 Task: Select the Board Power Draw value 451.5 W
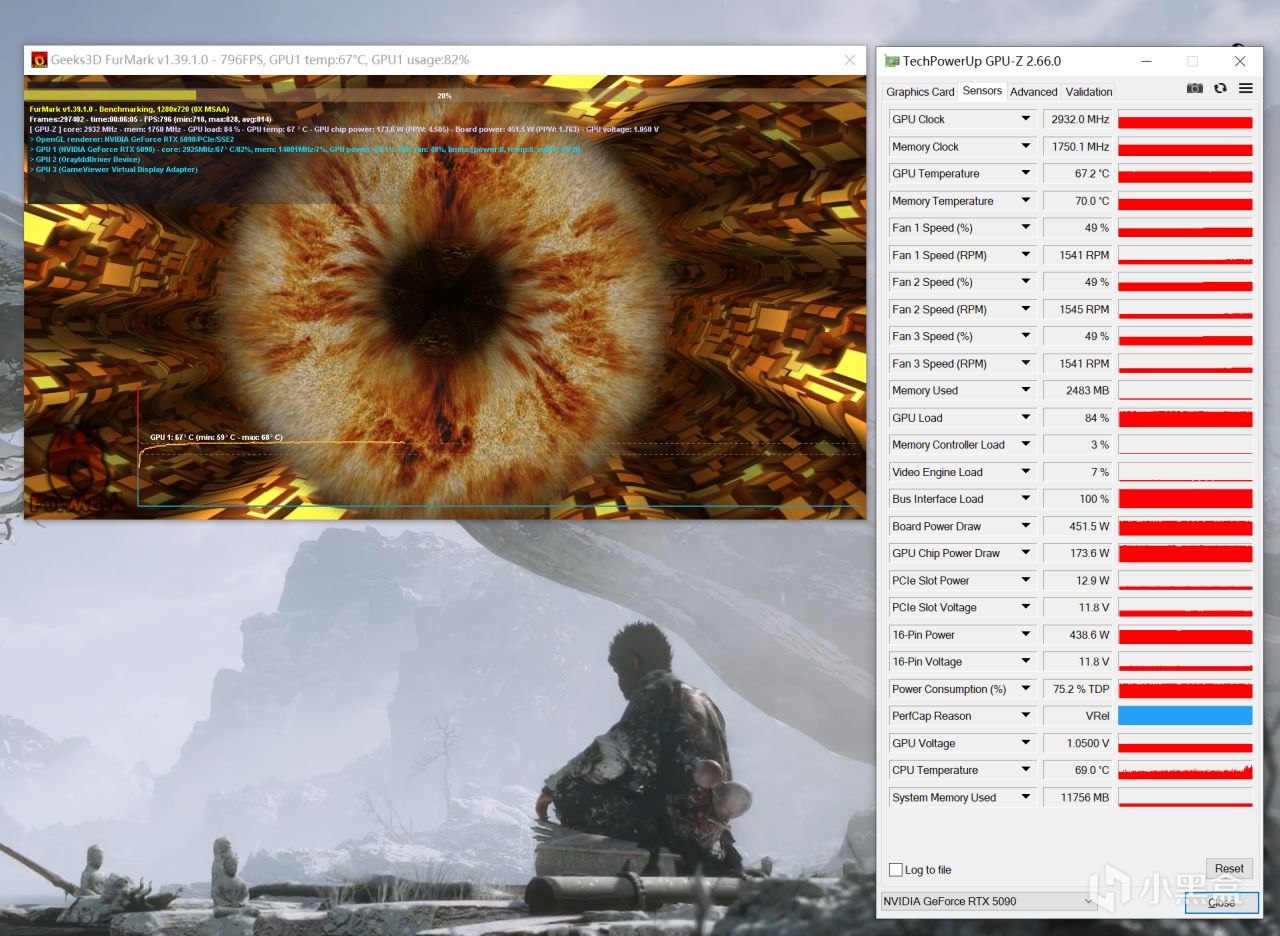click(1078, 526)
